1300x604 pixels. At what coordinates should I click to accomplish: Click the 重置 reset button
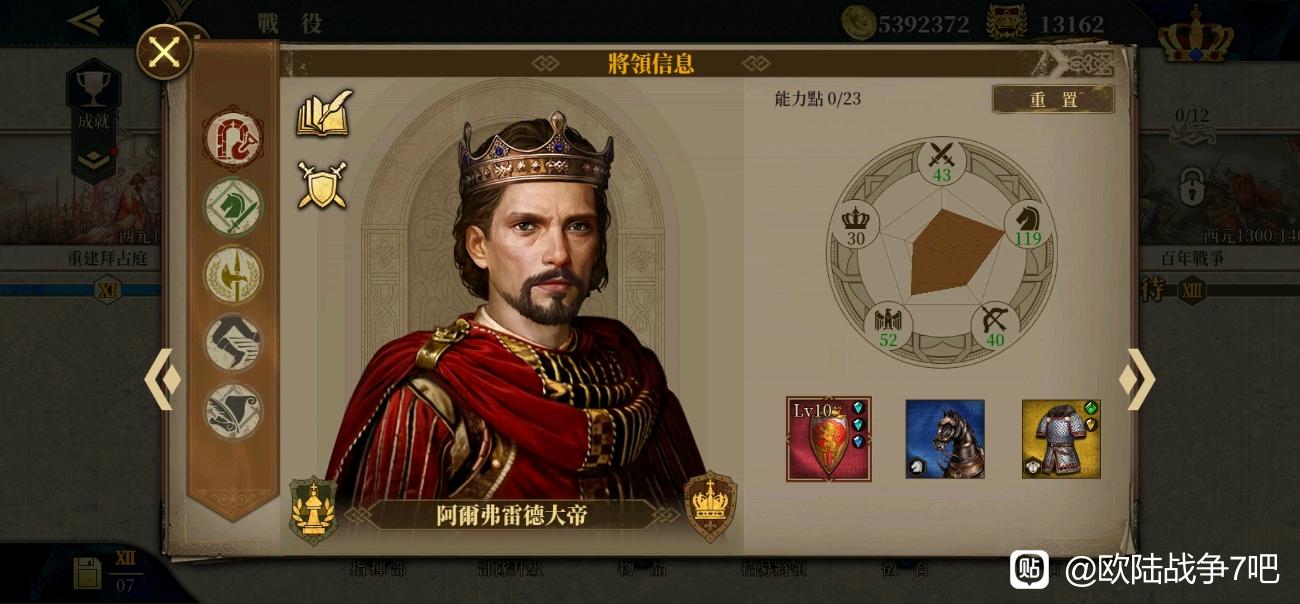pyautogui.click(x=1053, y=99)
